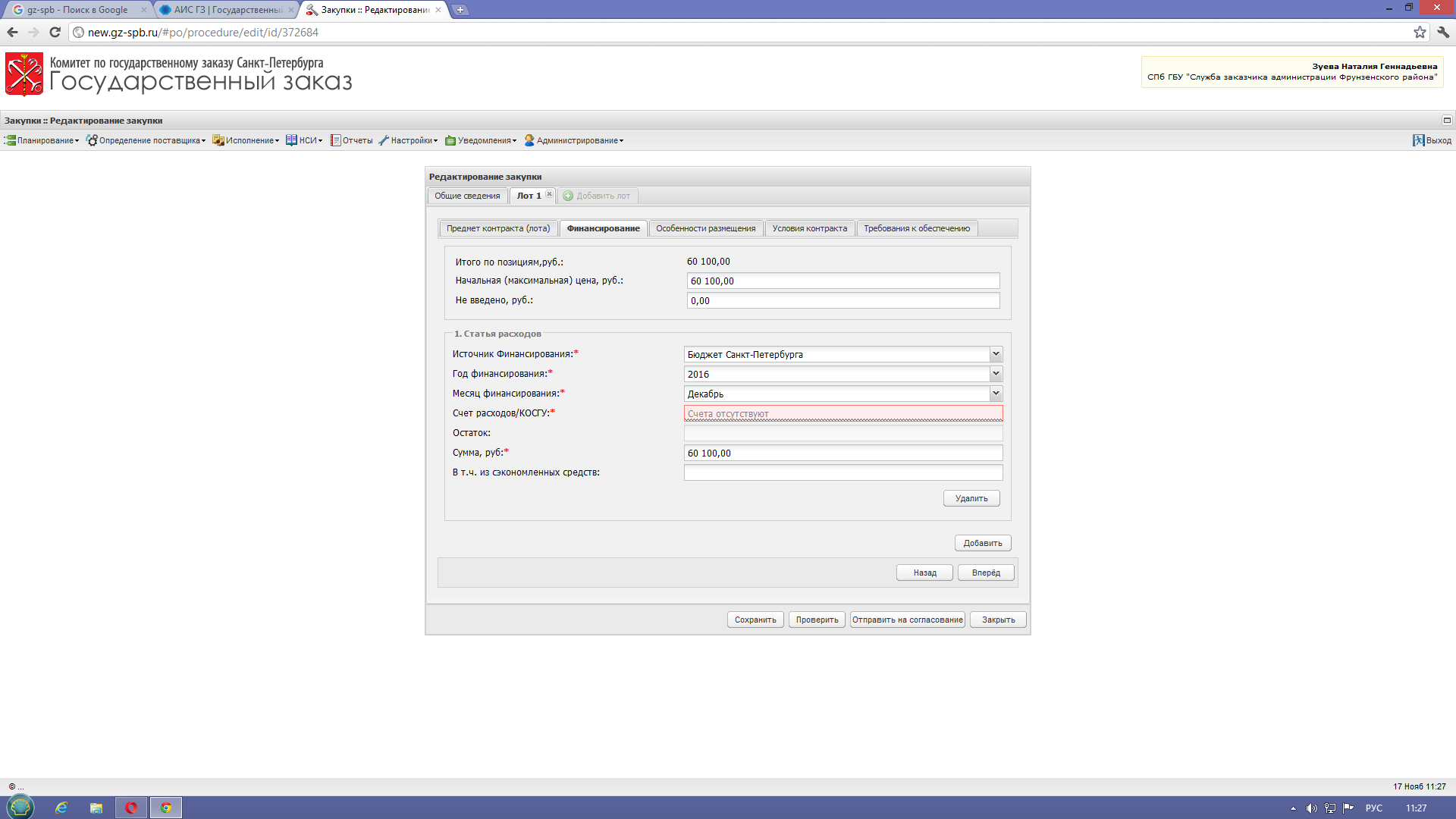Collapse the panel using top-right toggle icon

(x=1447, y=120)
